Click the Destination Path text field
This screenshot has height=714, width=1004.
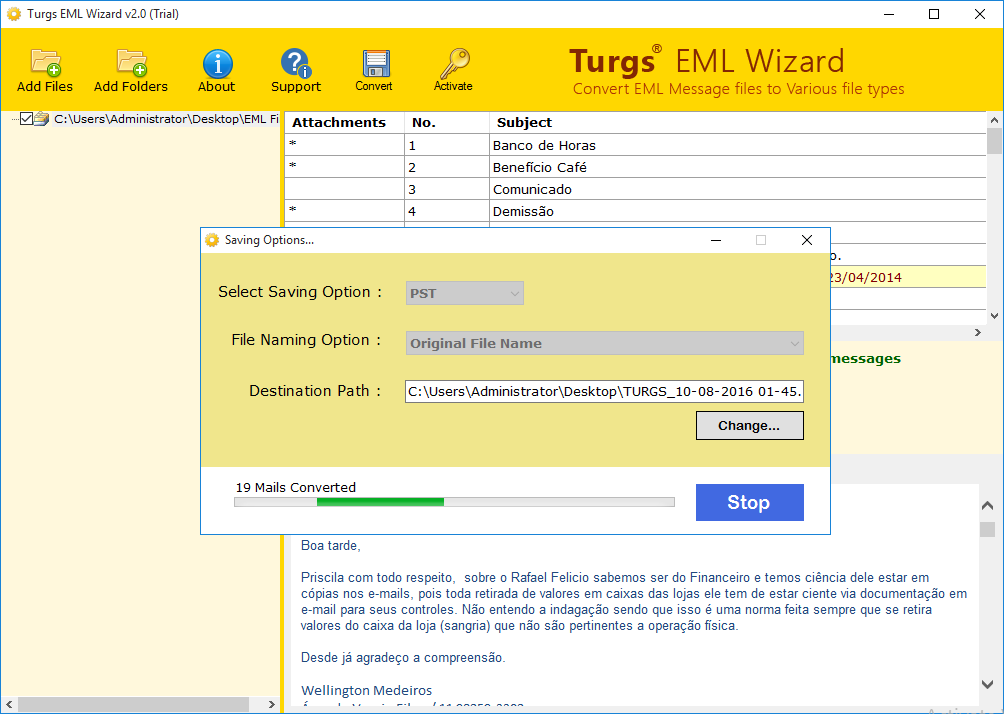tap(604, 391)
